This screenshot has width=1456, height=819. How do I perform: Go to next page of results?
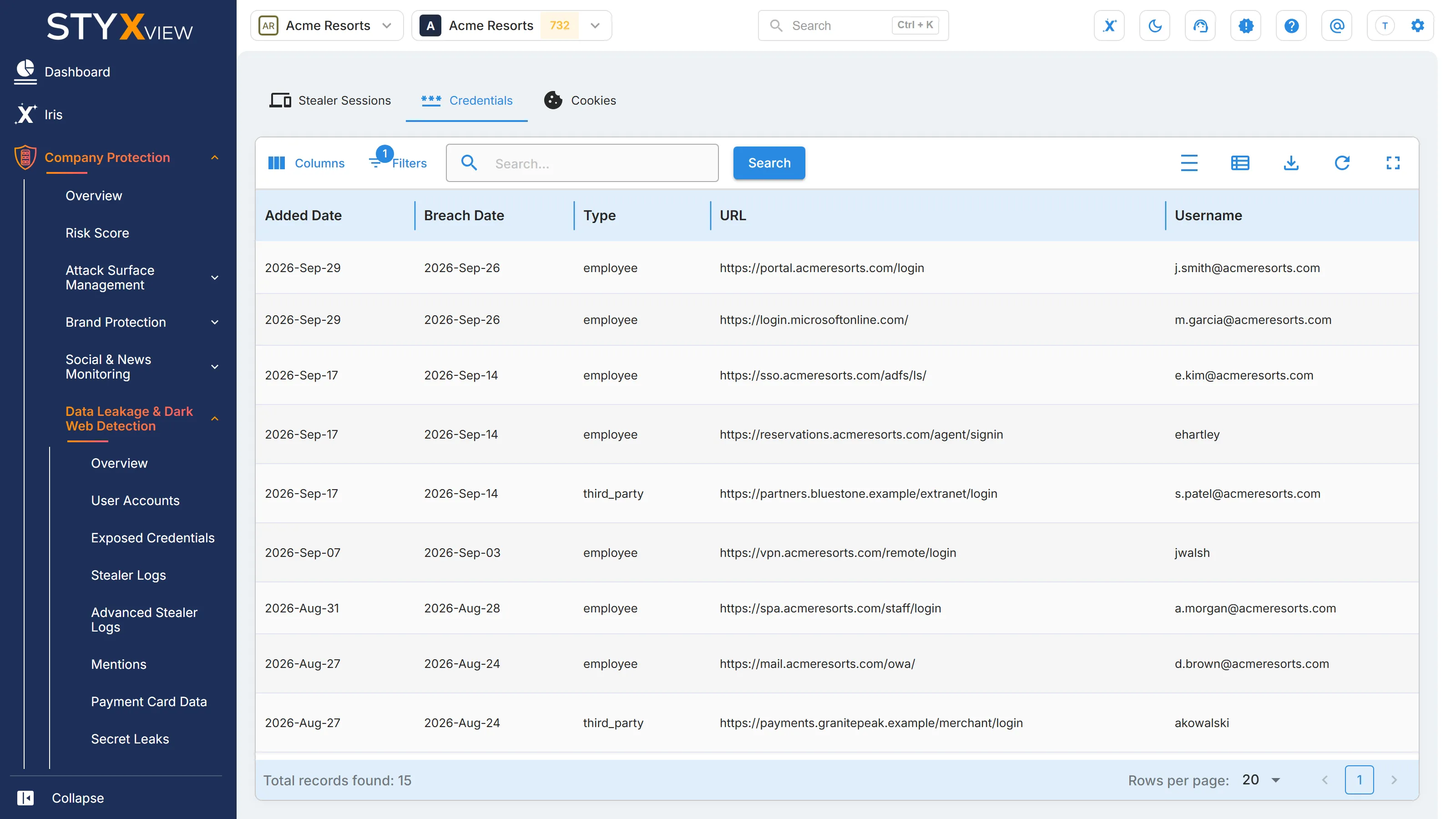coord(1394,780)
